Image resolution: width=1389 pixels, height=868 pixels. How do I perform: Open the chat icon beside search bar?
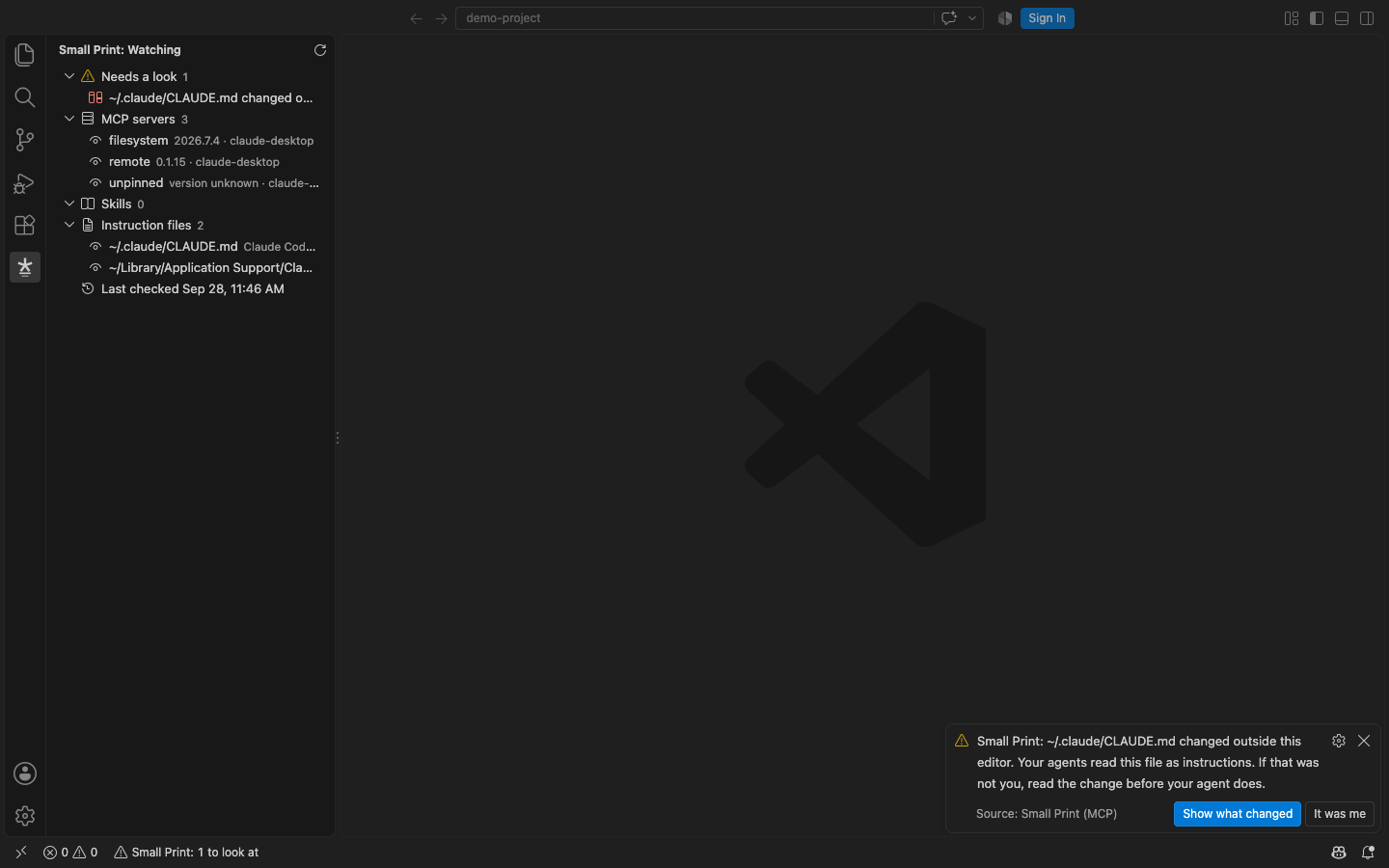click(949, 18)
